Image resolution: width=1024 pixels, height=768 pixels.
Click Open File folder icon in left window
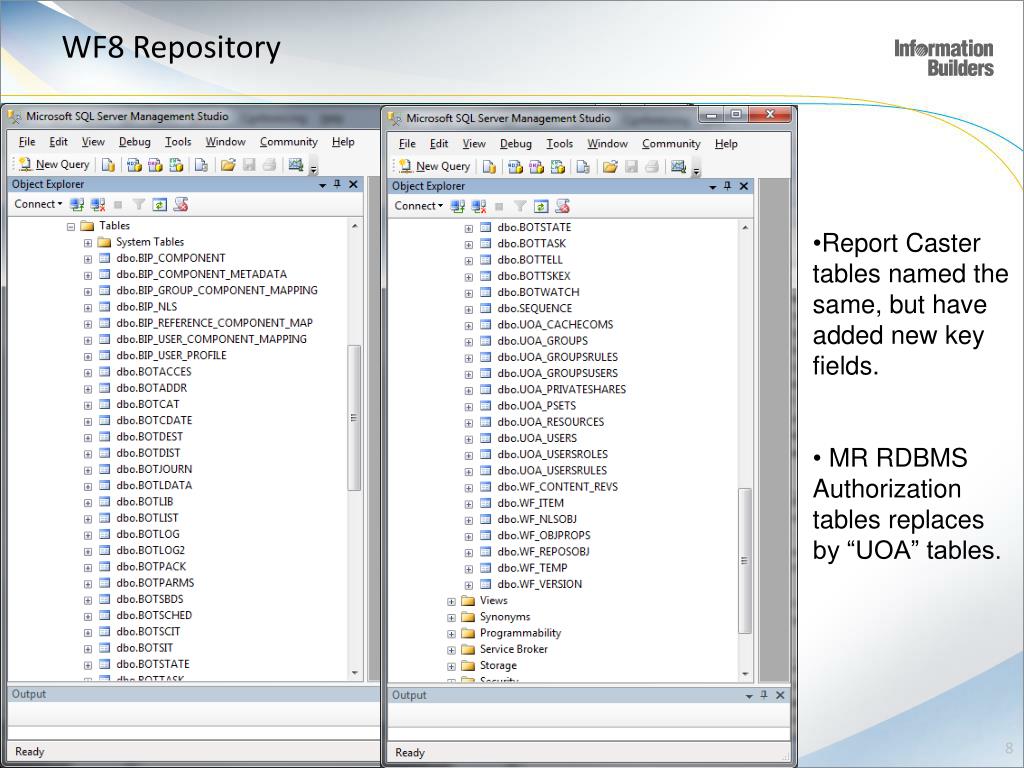click(228, 165)
